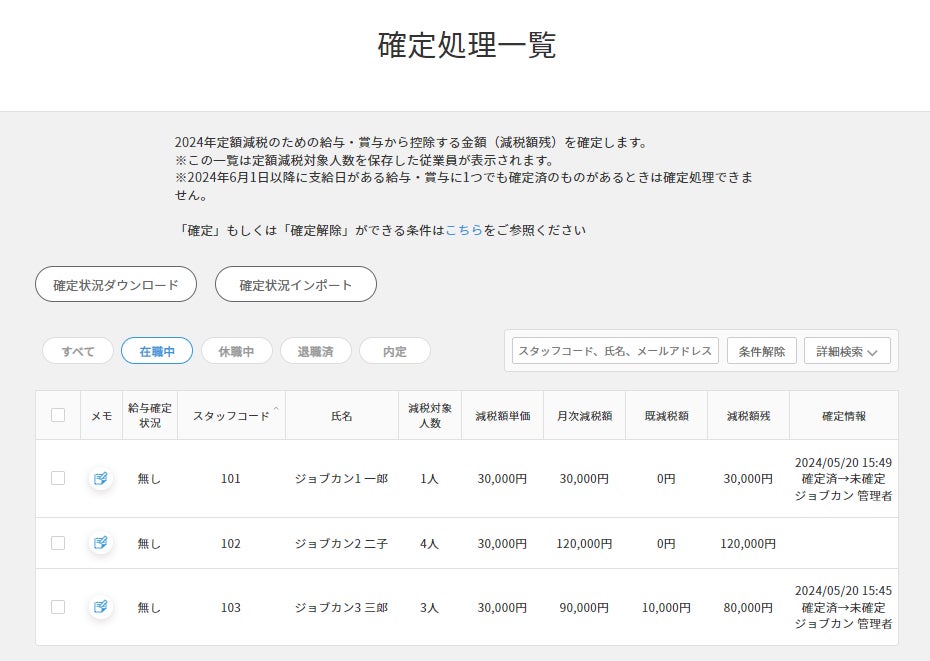This screenshot has height=661, width=930.
Task: Open memo icon for staff 102
Action: 101,543
